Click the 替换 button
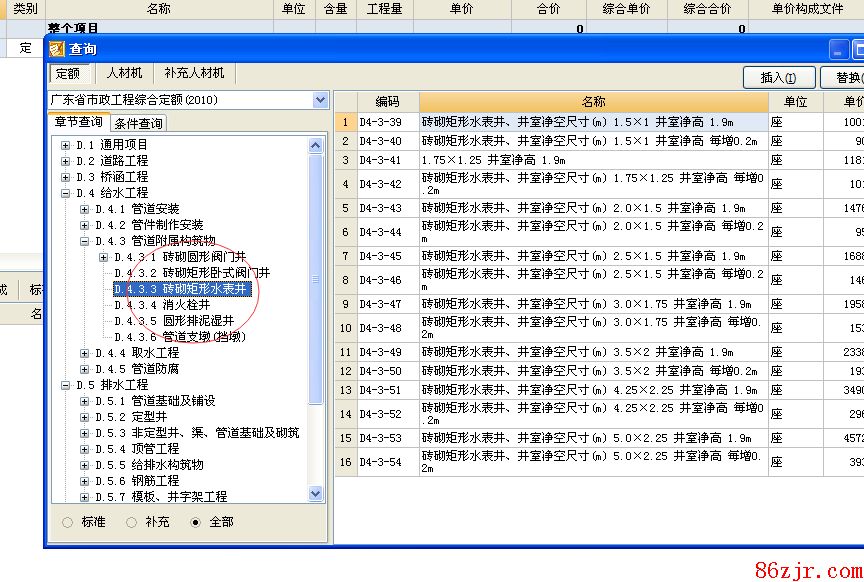The width and height of the screenshot is (864, 582). click(x=843, y=78)
